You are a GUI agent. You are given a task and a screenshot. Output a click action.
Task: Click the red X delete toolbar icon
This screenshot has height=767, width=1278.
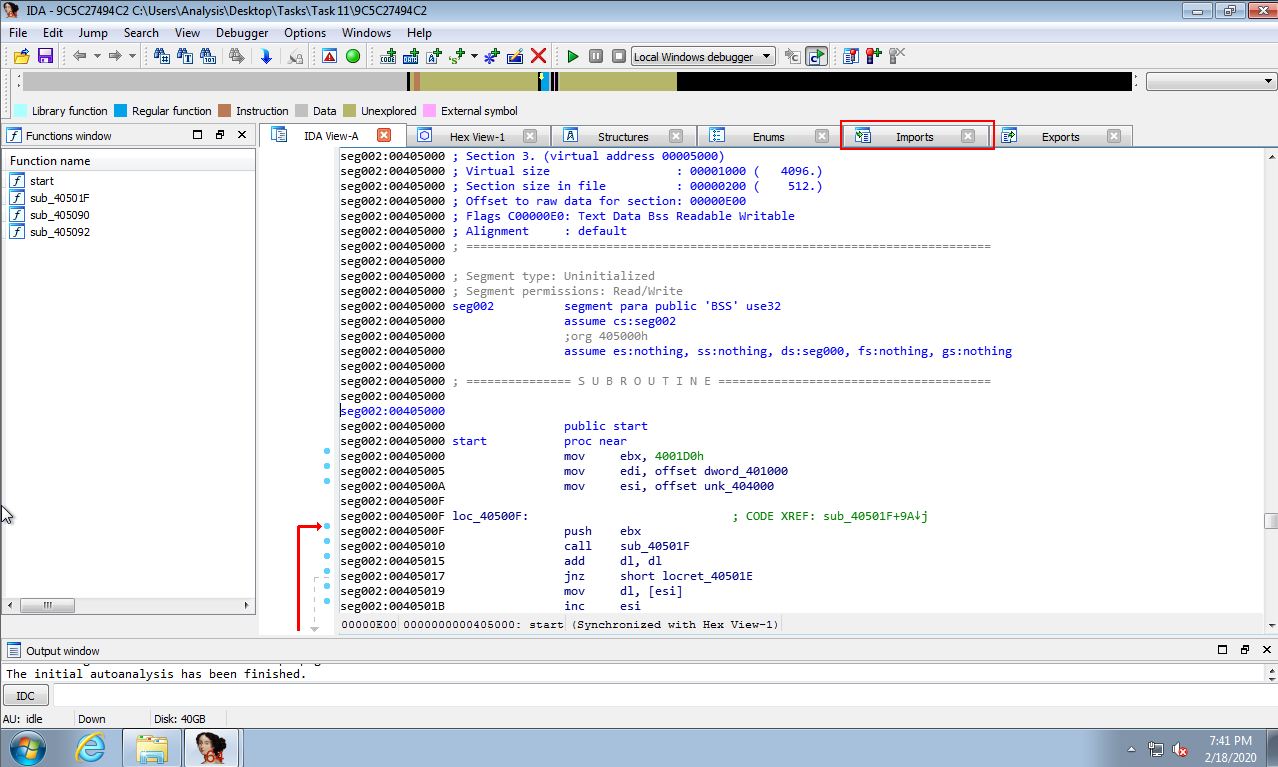tap(539, 56)
